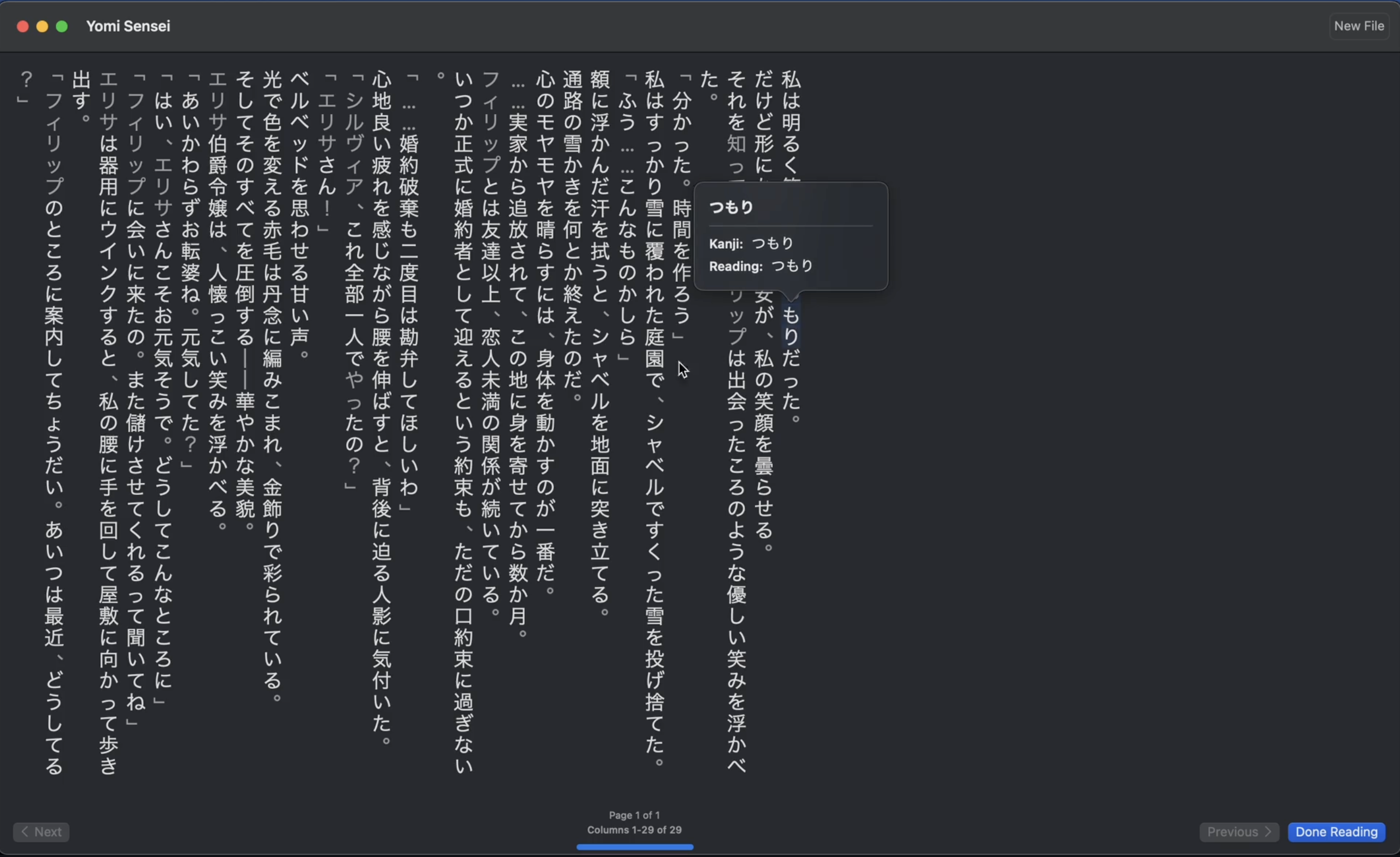
Task: Minimize window with the yellow button
Action: click(x=42, y=26)
